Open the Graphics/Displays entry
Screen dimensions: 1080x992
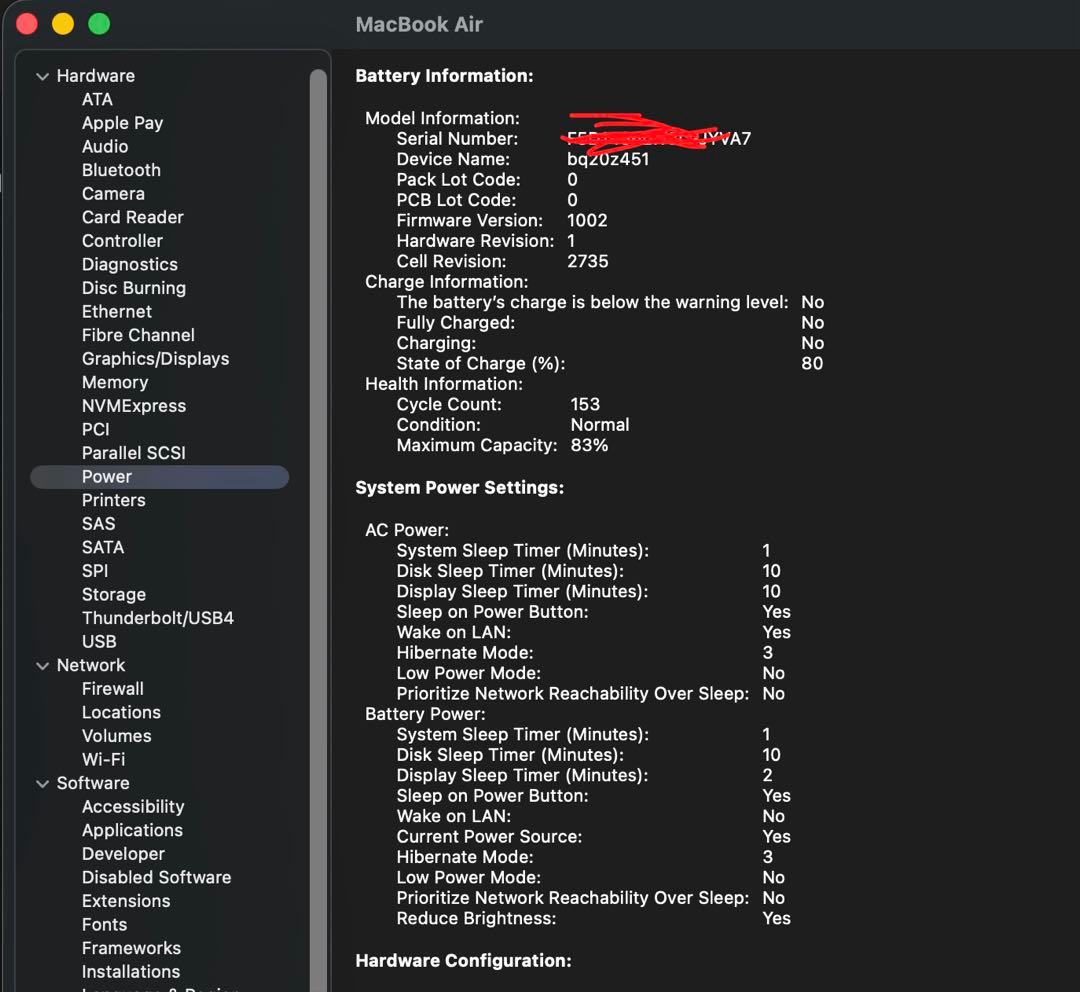[x=155, y=359]
